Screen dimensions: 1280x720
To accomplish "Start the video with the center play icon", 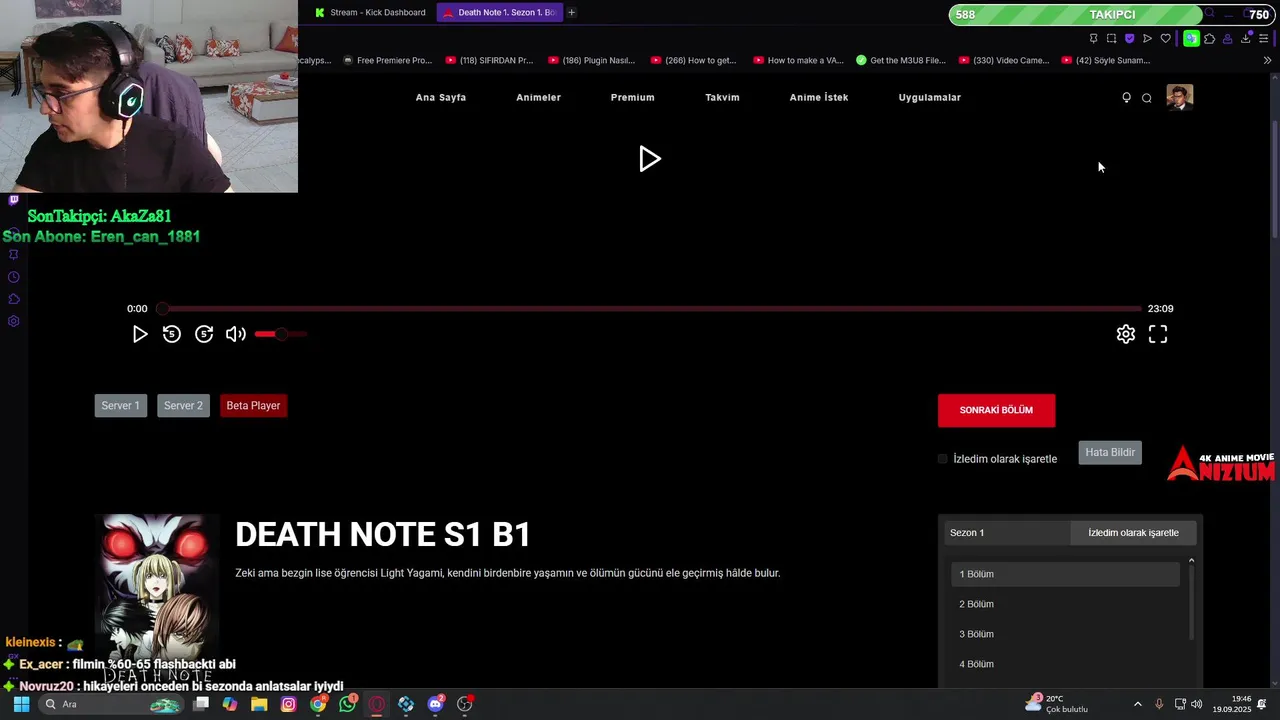I will [x=650, y=159].
